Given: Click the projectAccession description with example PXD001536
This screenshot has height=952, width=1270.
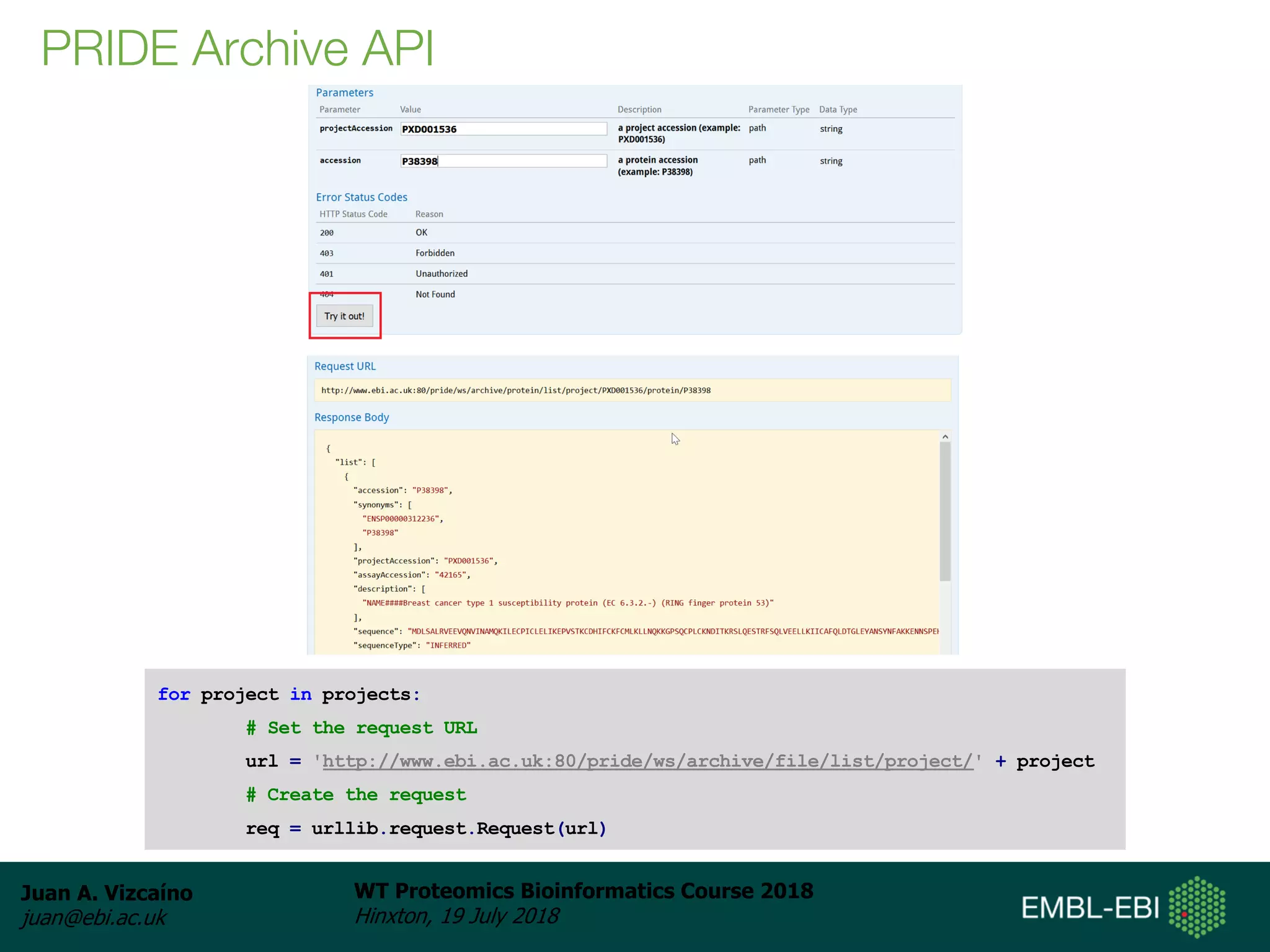Looking at the screenshot, I should [679, 133].
